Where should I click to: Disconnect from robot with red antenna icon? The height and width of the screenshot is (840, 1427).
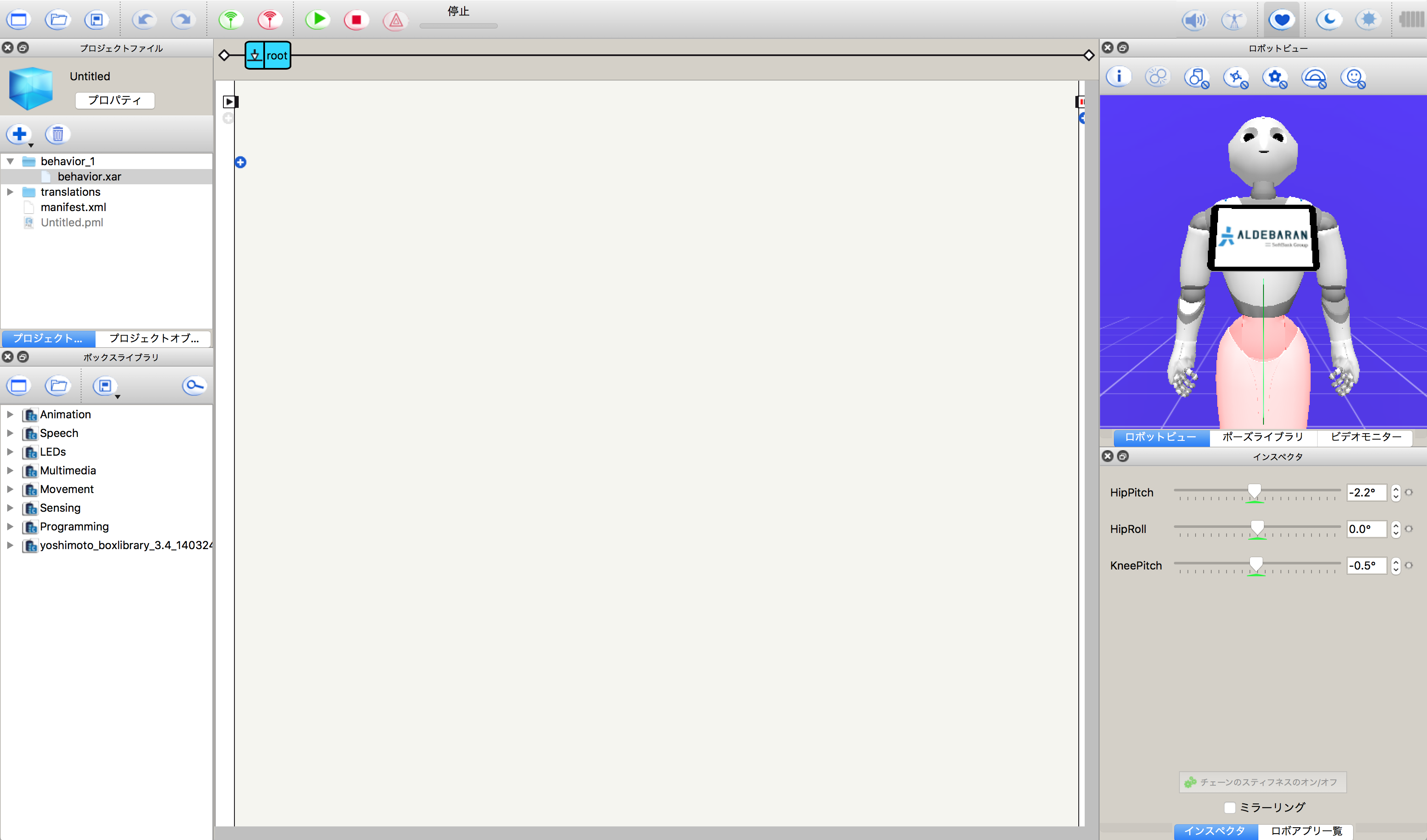click(270, 20)
